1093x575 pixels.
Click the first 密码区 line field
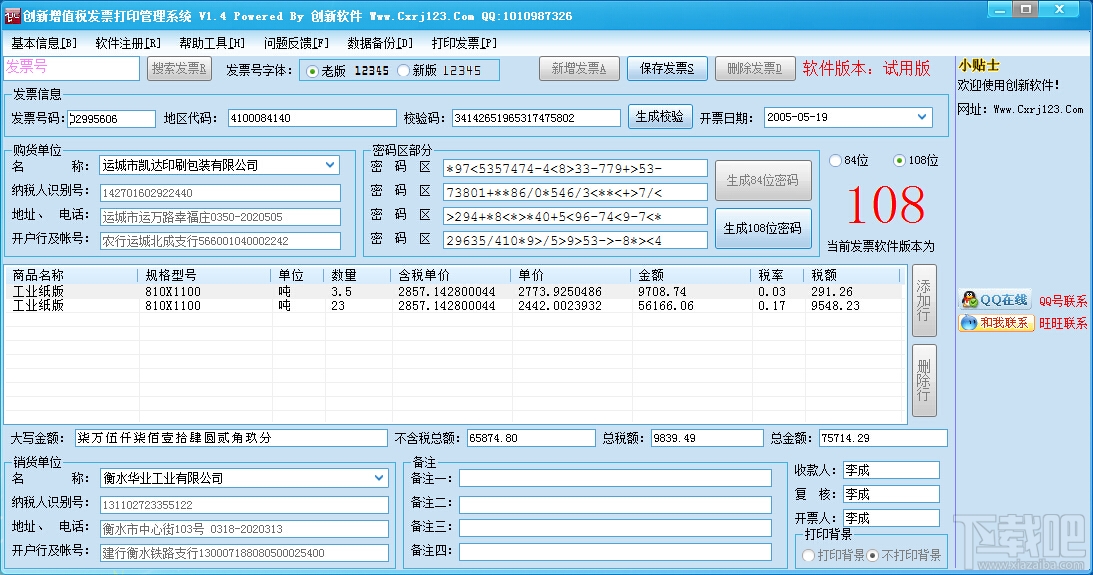tap(575, 169)
